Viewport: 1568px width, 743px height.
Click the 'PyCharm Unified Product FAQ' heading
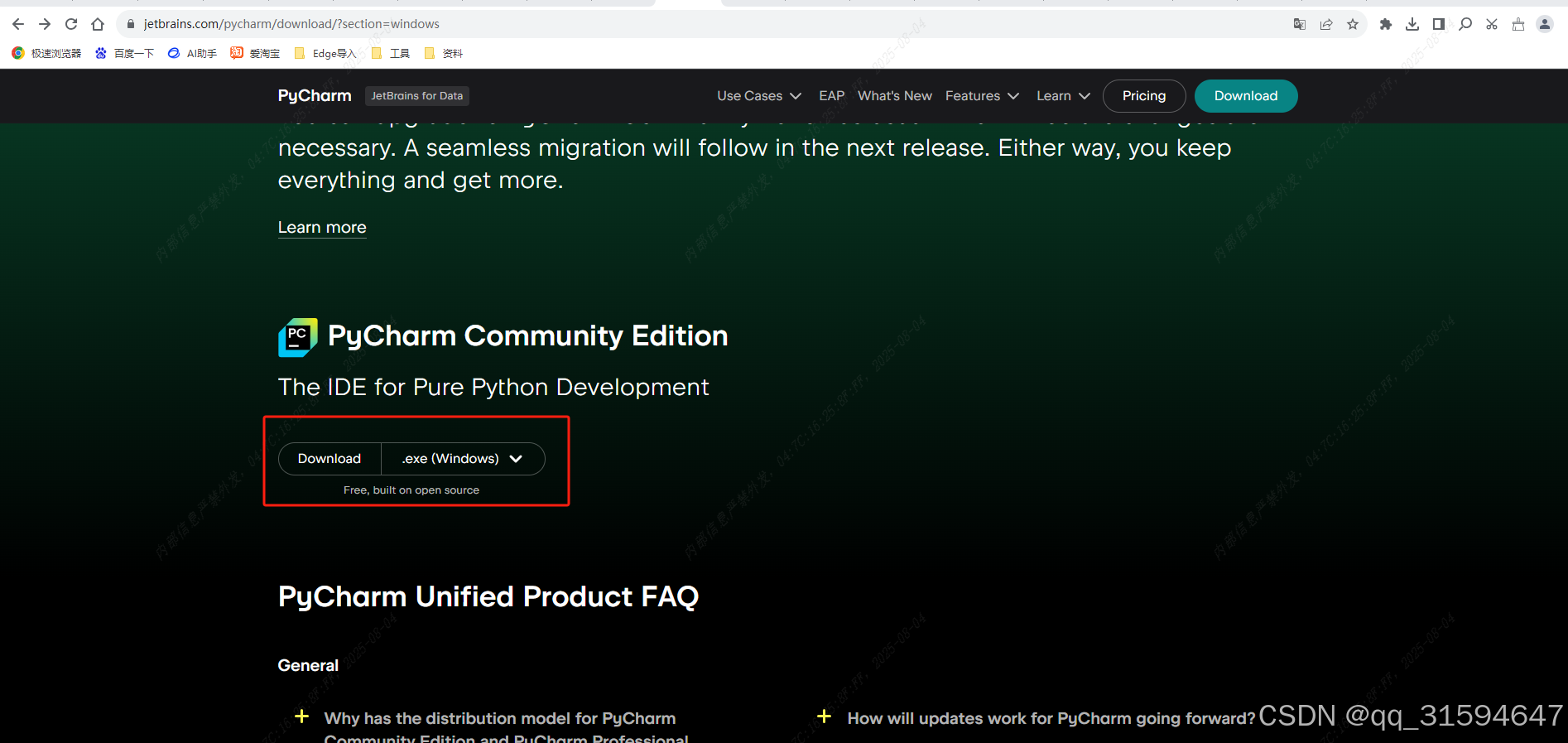(x=488, y=596)
